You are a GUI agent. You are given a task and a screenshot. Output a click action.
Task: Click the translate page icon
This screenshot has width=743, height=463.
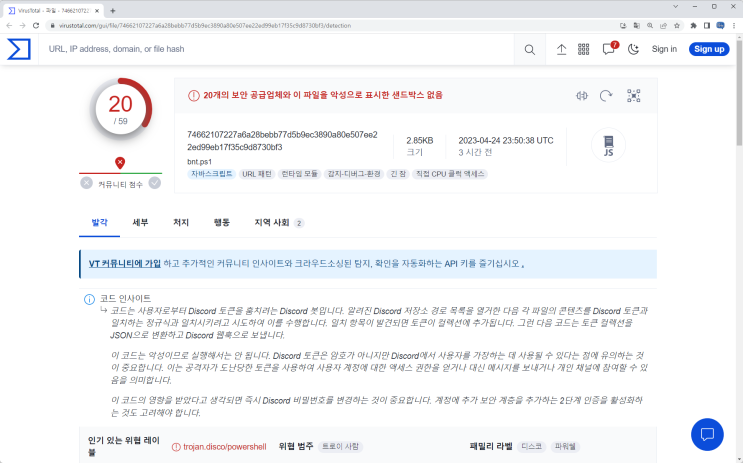coord(636,26)
